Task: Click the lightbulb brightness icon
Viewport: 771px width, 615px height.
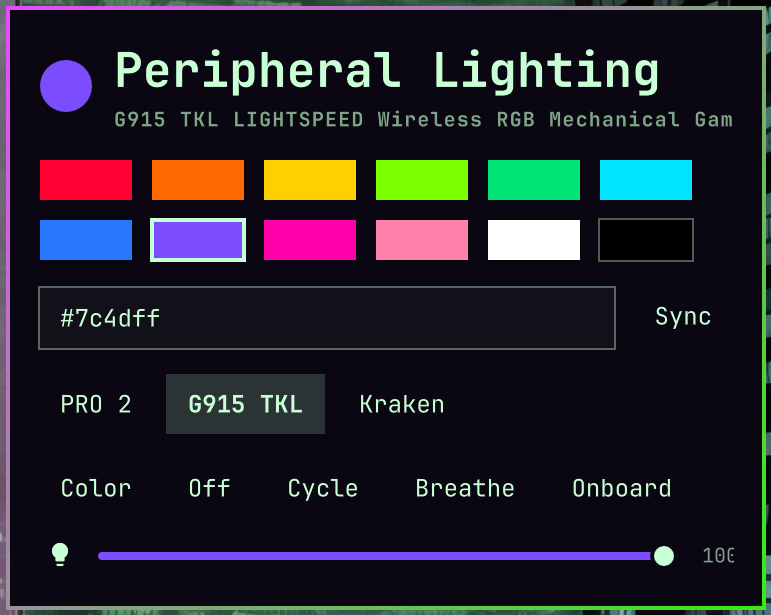Action: tap(60, 555)
